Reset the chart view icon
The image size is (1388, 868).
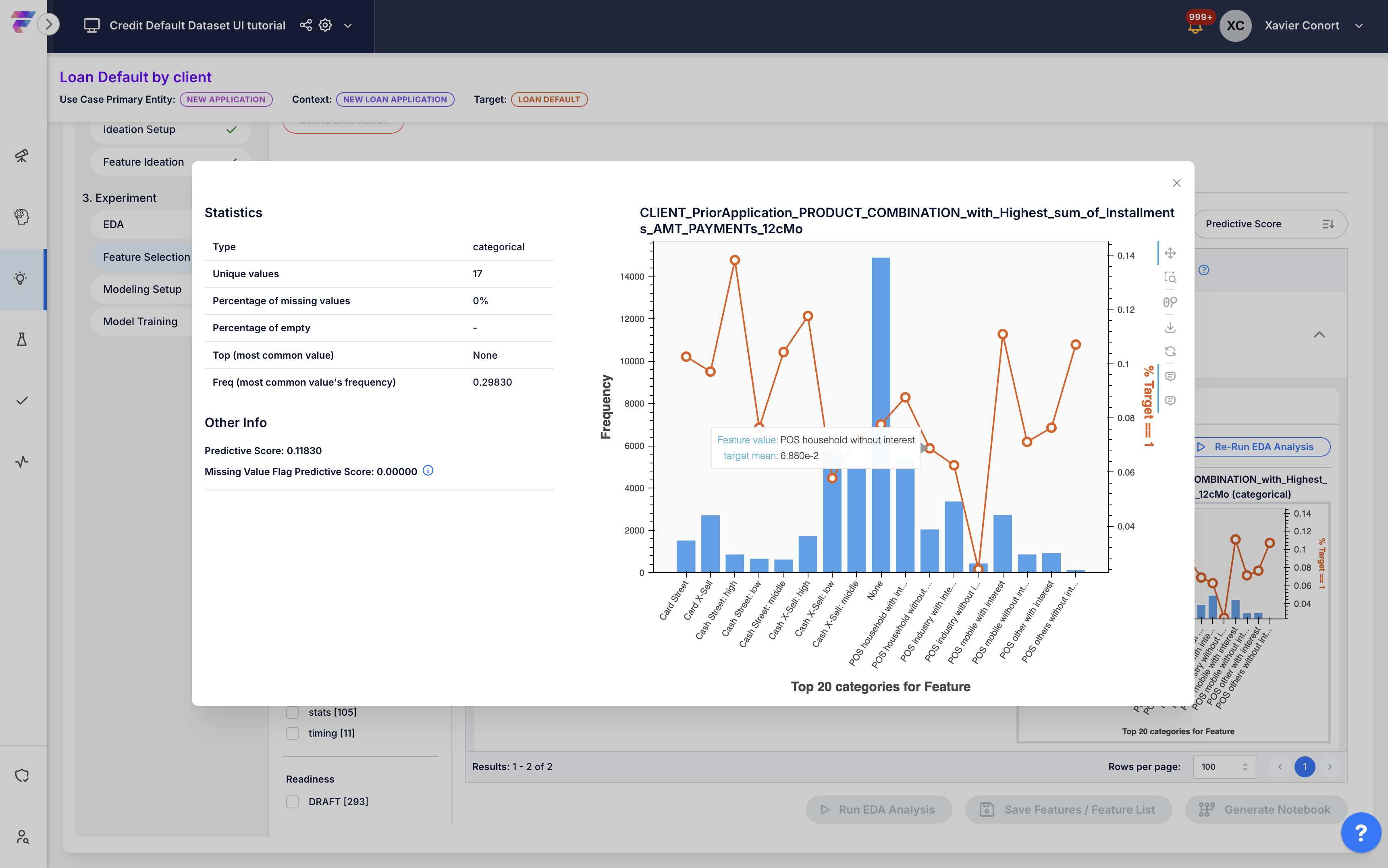point(1170,351)
